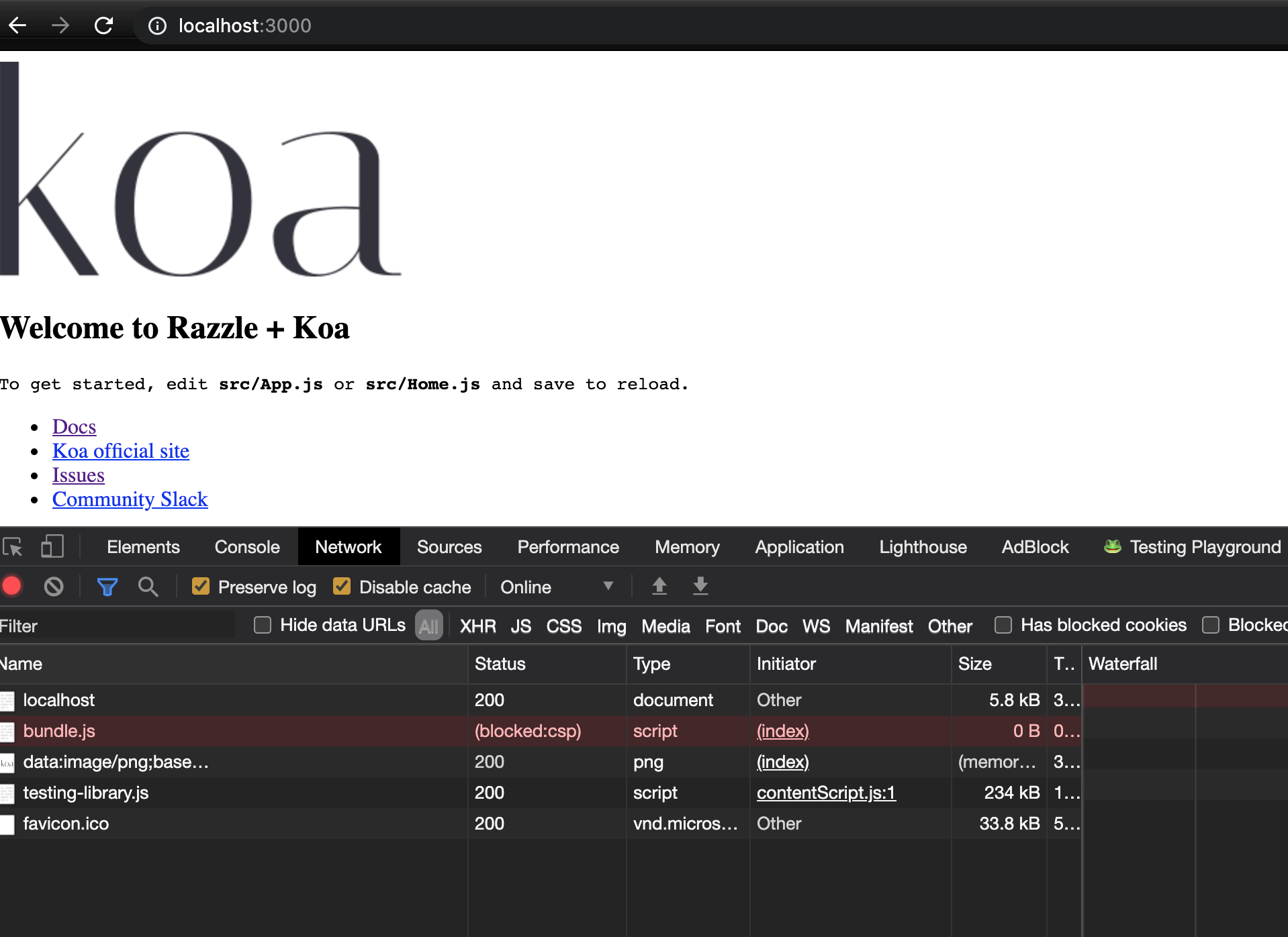Open the Lighthouse tab

coord(923,547)
